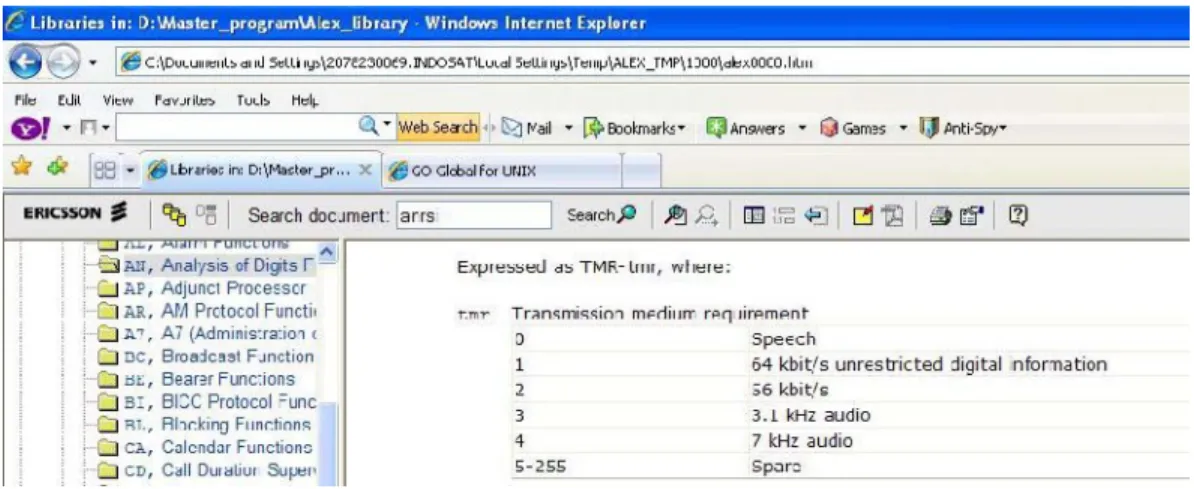The image size is (1194, 489).
Task: Open the Edit menu
Action: pyautogui.click(x=69, y=101)
